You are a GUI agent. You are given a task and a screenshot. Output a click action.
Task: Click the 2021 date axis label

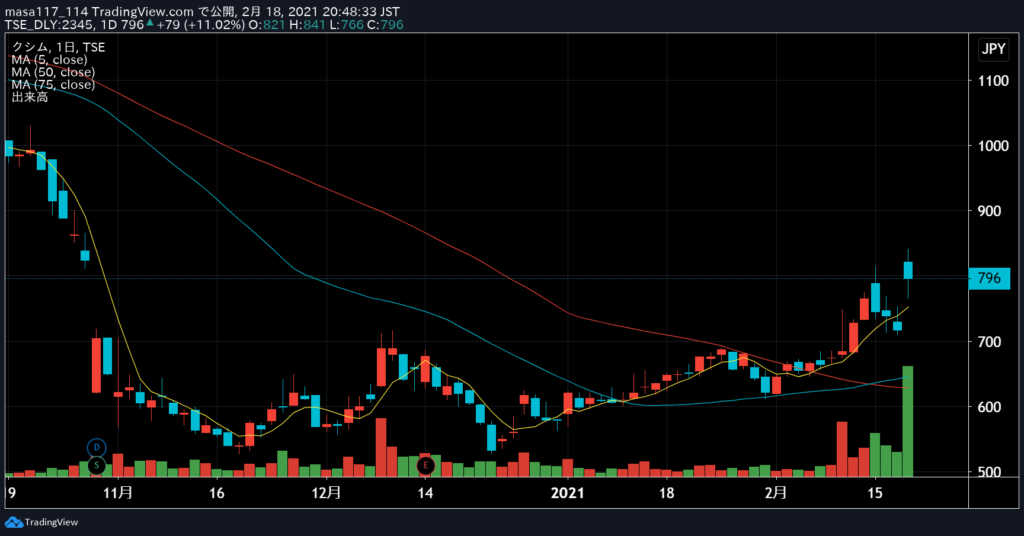[x=568, y=492]
